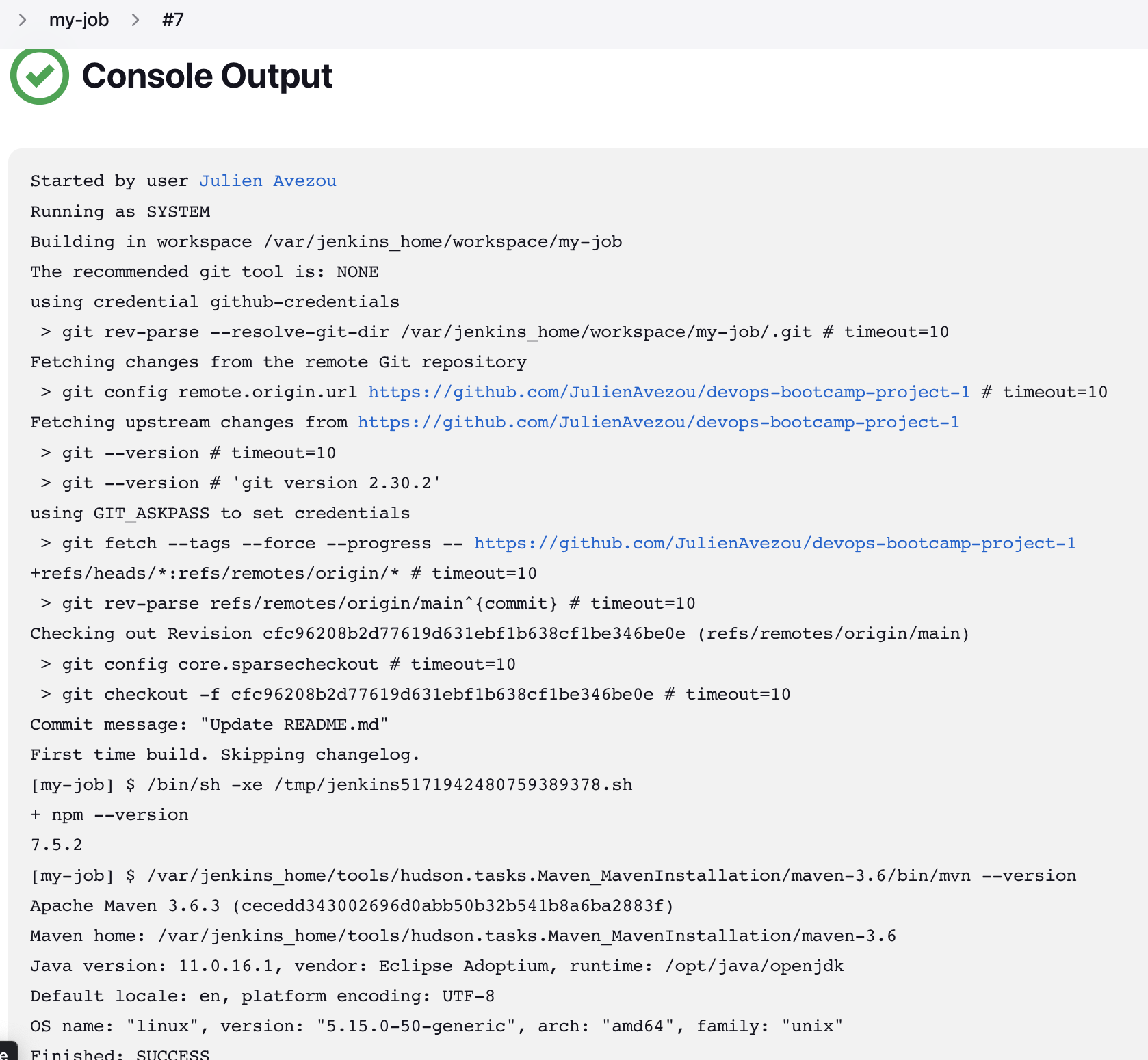The height and width of the screenshot is (1060, 1148).
Task: Click the '/bin/sh -xe /tmp/jenkins' line
Action: point(332,785)
